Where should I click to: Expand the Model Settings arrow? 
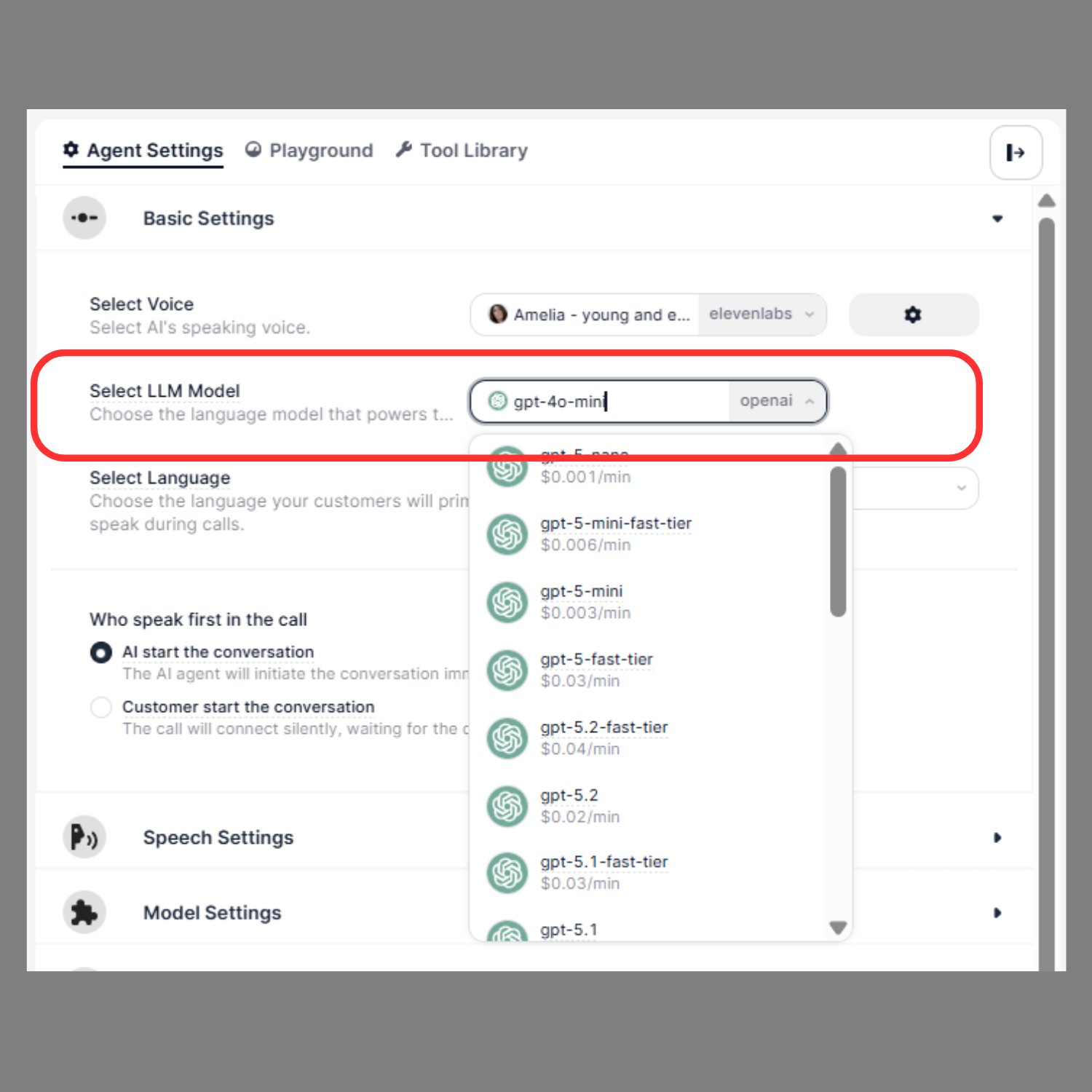(x=997, y=913)
